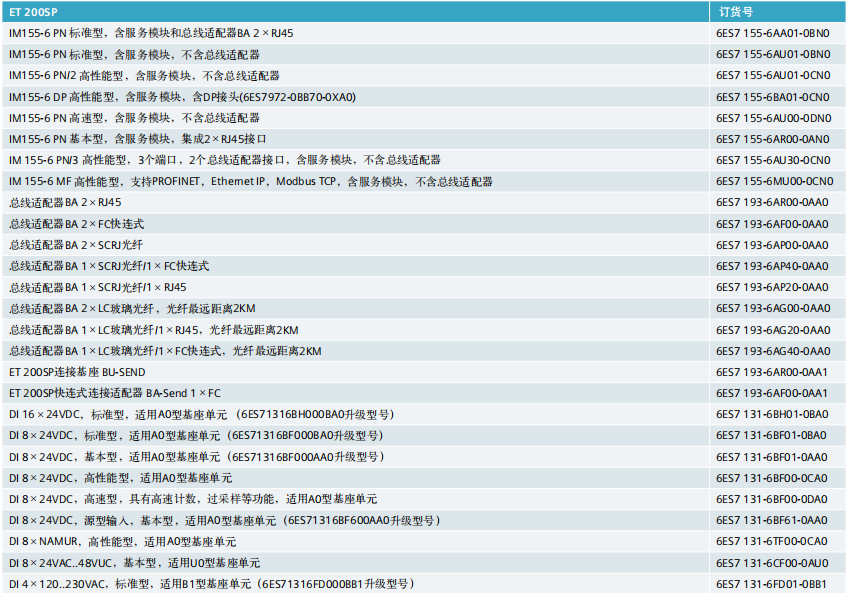Click BA 1×LC玻璃光纤/1×RJ45 description
This screenshot has height=593, width=846.
point(154,330)
